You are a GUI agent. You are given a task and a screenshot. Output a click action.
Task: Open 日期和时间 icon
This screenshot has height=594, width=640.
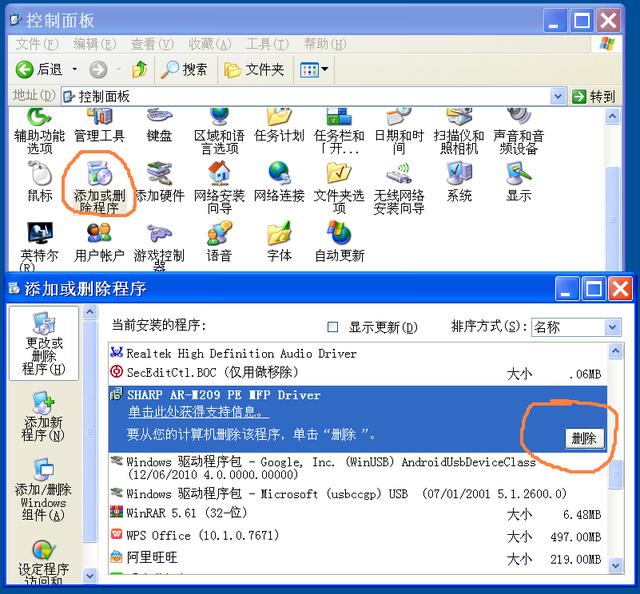point(399,131)
